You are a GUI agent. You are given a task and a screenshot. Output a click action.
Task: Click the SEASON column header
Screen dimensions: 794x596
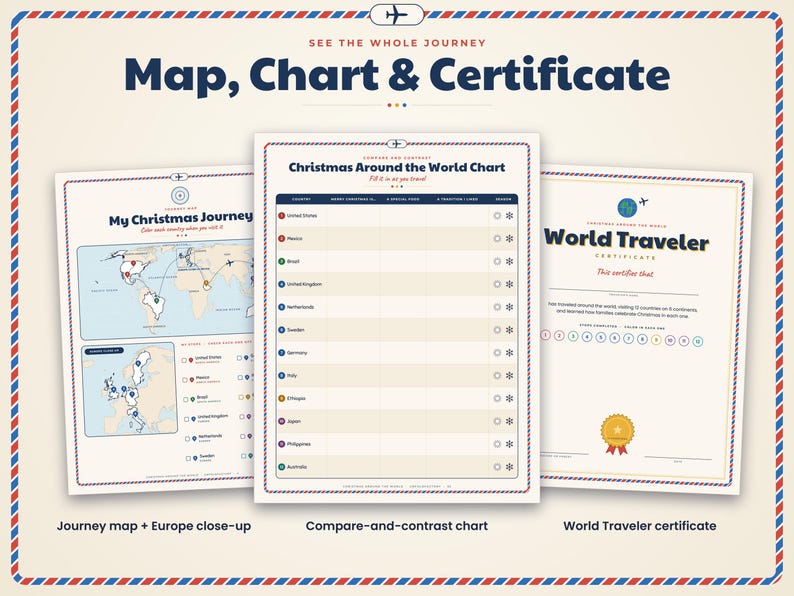tap(503, 199)
